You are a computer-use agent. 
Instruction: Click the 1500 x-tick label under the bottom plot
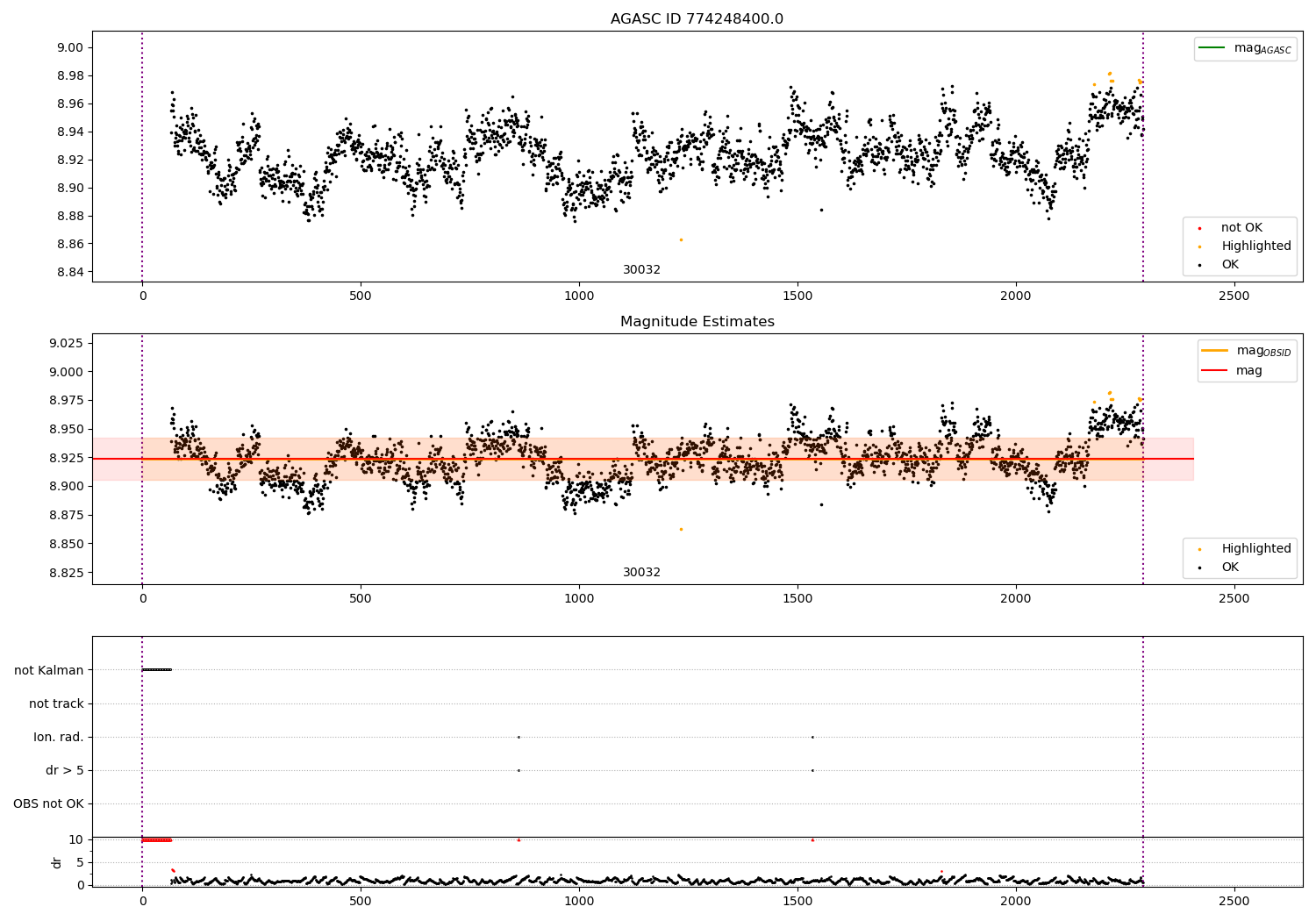pos(797,901)
